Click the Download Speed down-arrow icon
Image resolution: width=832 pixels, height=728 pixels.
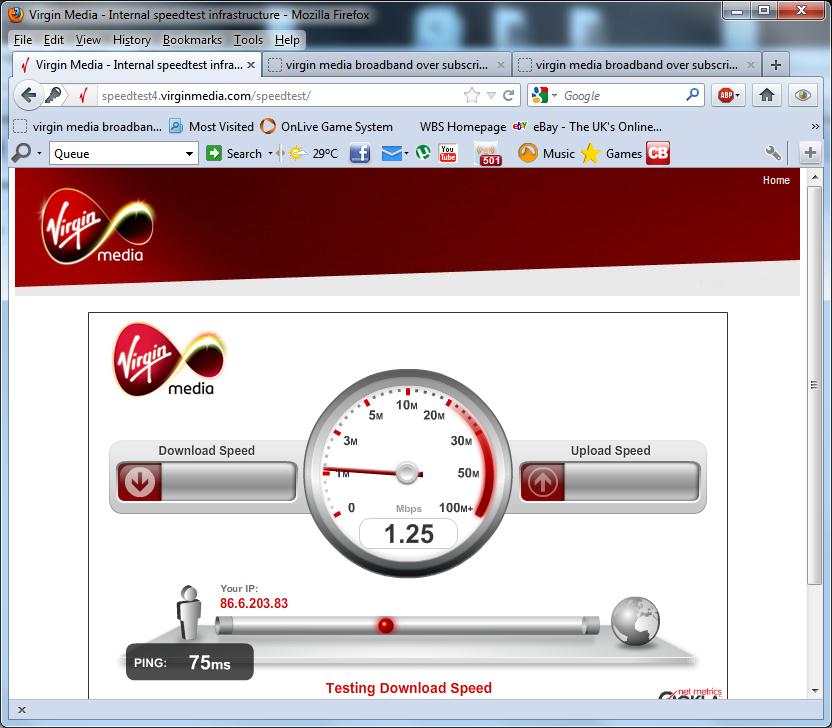click(x=140, y=482)
